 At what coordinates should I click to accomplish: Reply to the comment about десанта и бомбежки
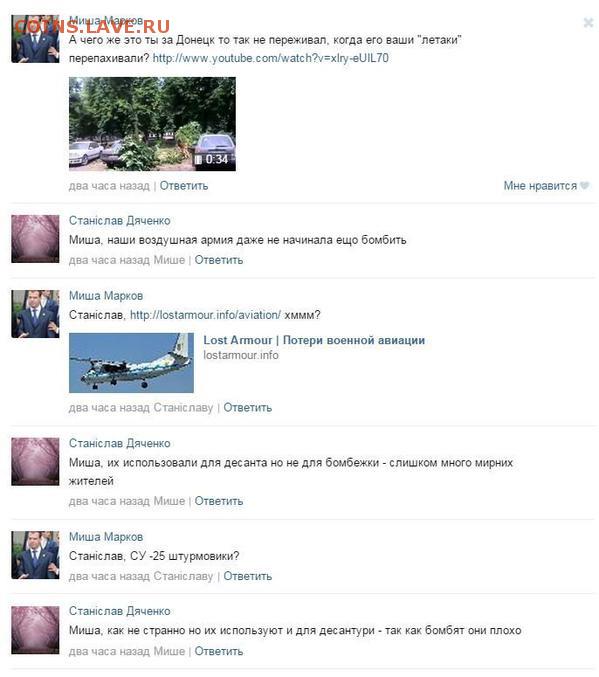tap(219, 501)
